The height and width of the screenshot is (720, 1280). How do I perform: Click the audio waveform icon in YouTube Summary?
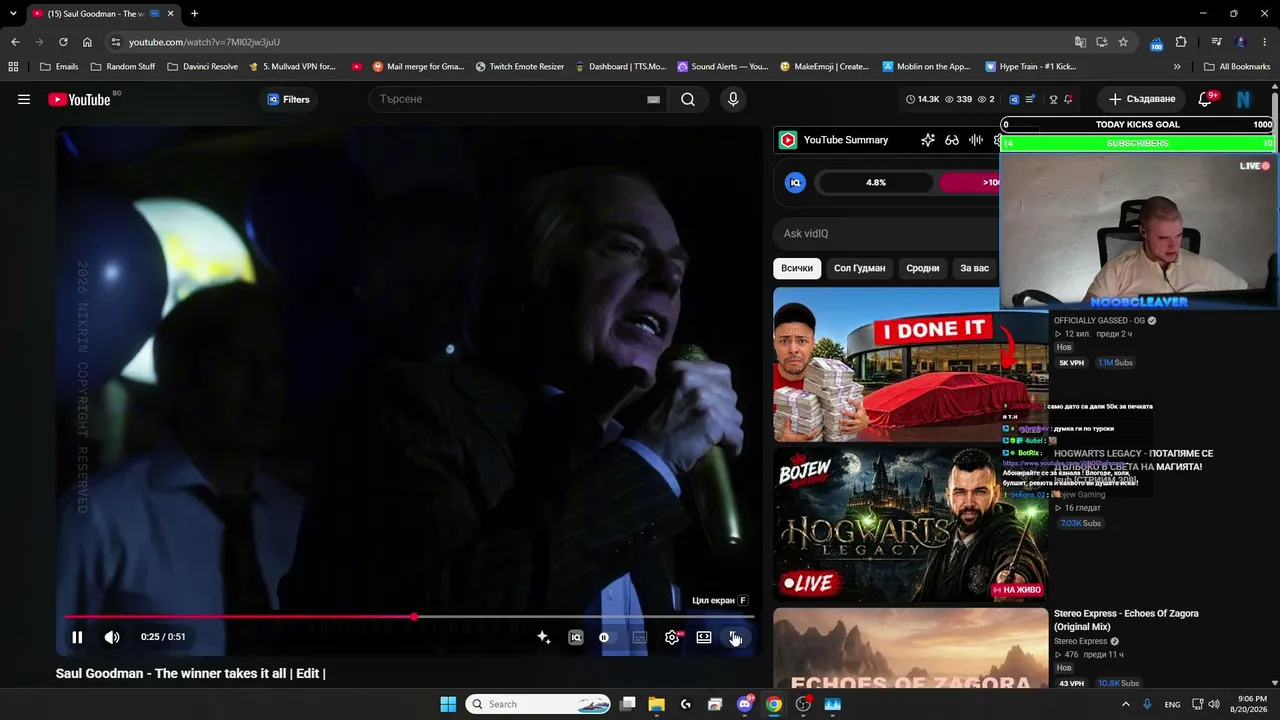click(976, 140)
